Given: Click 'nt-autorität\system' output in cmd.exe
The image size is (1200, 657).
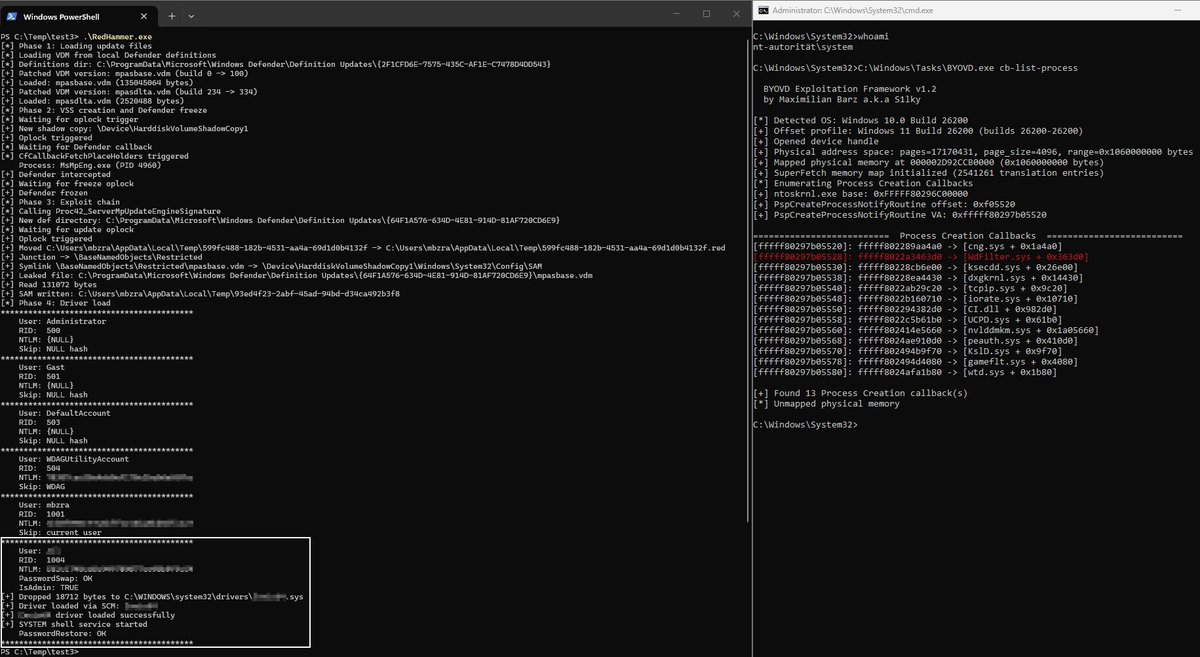Looking at the screenshot, I should (x=804, y=46).
